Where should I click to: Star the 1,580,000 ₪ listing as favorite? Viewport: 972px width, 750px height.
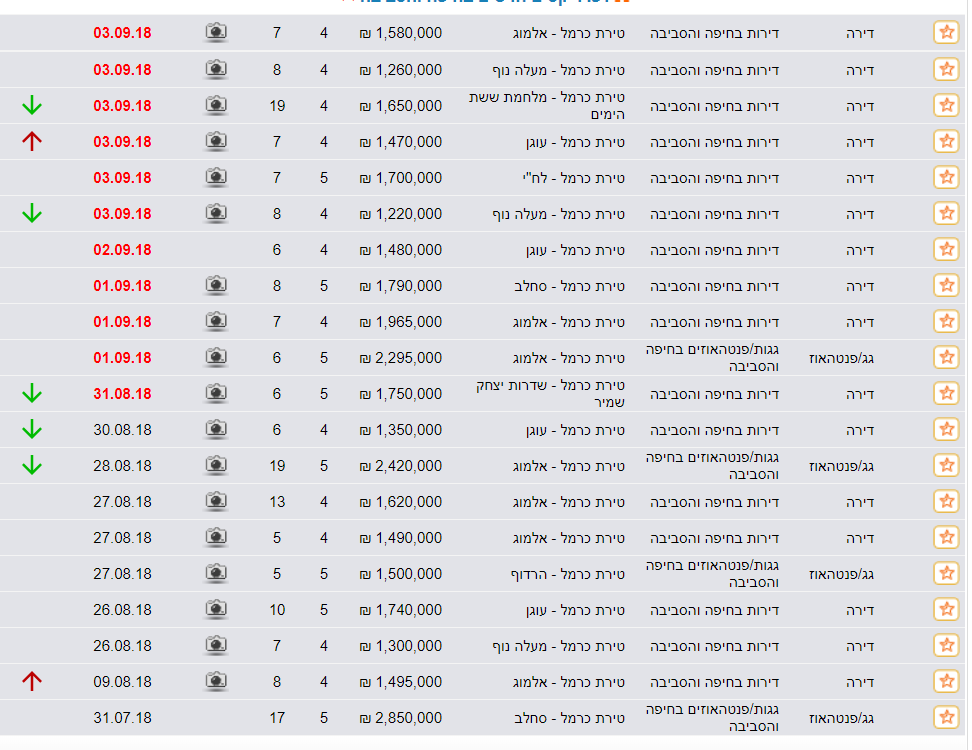[946, 32]
